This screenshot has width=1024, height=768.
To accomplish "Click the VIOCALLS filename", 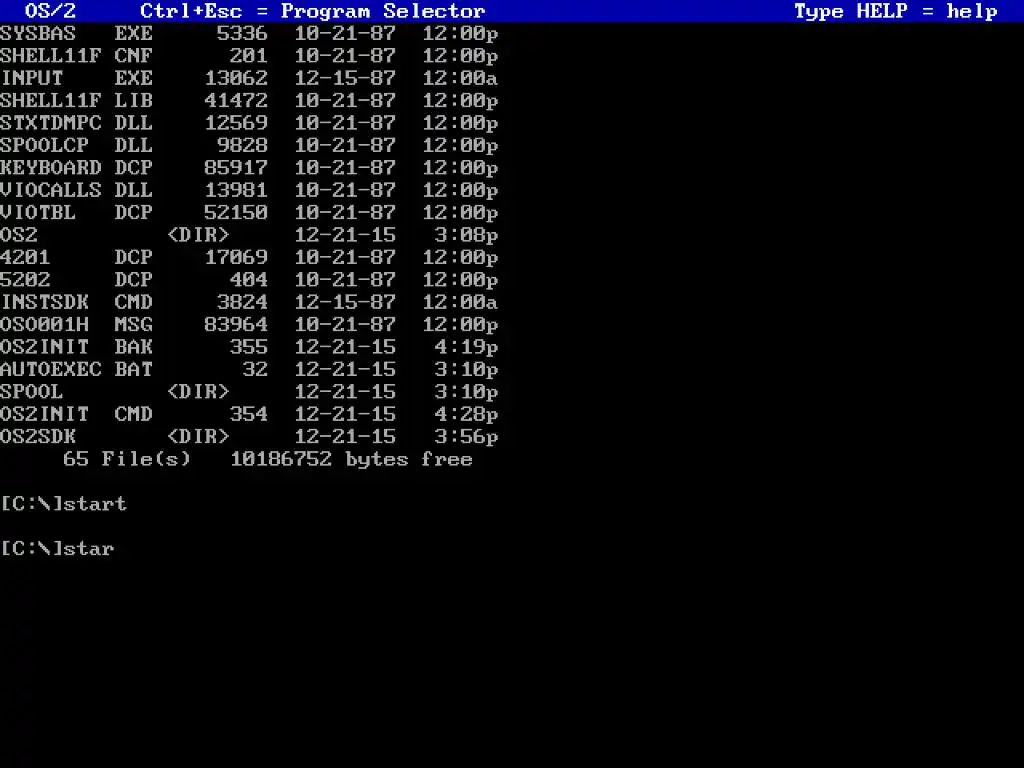I will [51, 190].
